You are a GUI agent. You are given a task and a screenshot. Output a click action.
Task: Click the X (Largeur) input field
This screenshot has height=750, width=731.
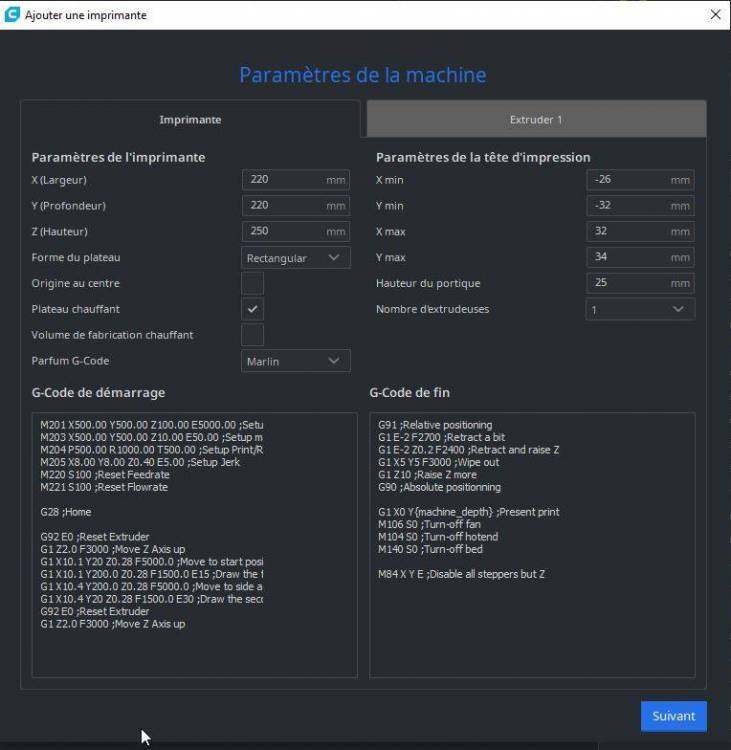click(x=296, y=180)
